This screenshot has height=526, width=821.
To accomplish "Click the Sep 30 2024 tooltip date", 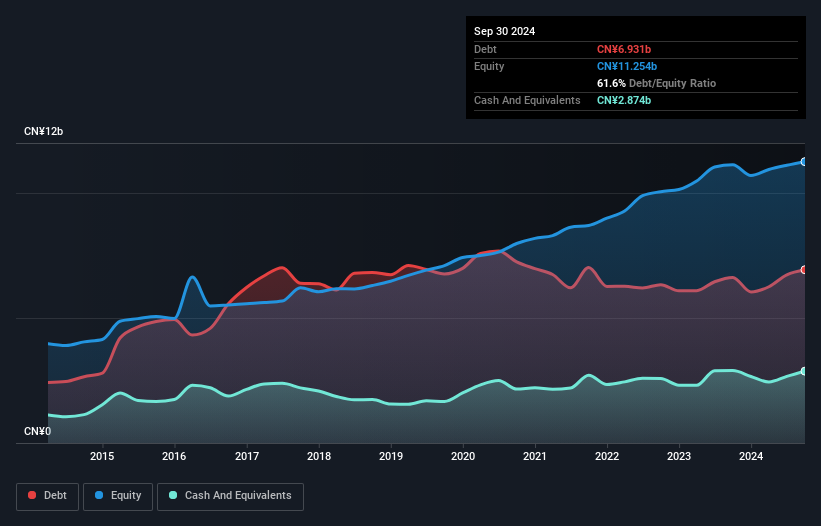I will (x=504, y=31).
